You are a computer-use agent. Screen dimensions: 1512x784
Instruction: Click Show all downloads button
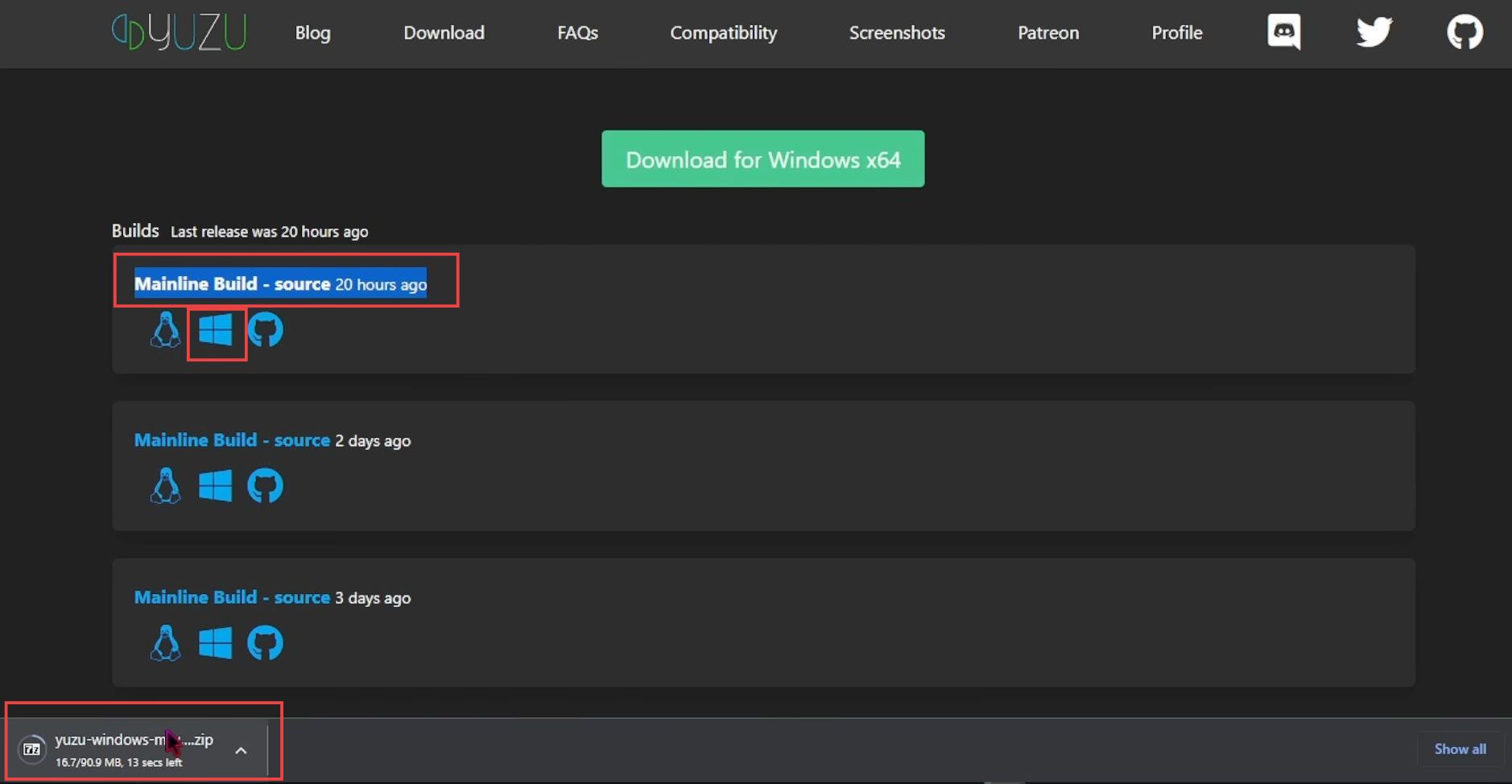click(1460, 749)
